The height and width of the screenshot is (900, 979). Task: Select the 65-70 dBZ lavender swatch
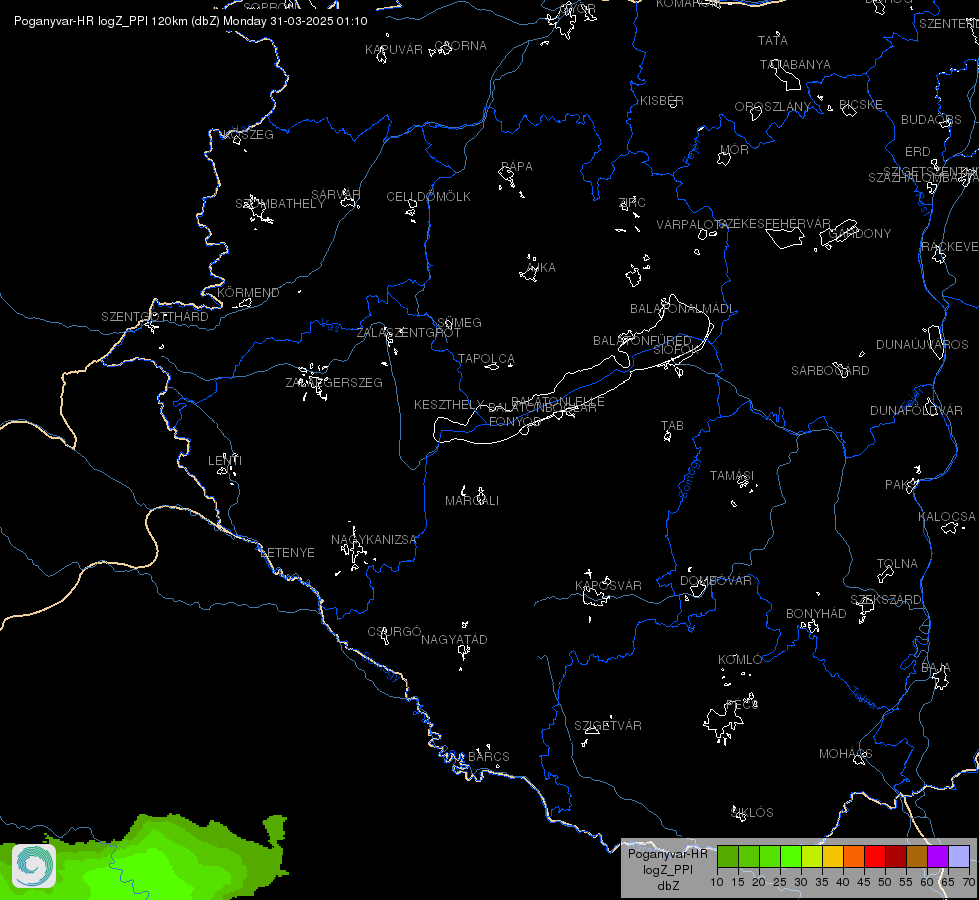(x=959, y=856)
